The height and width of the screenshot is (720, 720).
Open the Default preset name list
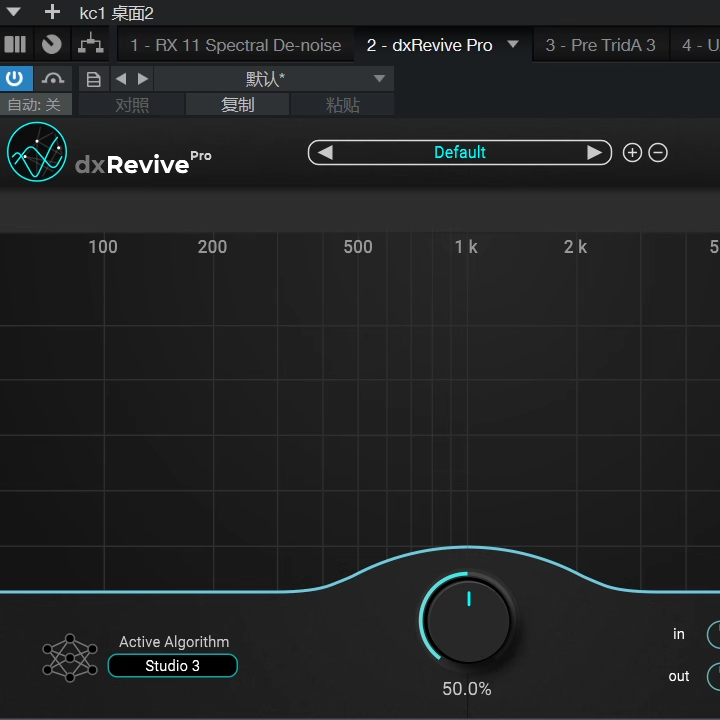pyautogui.click(x=460, y=152)
